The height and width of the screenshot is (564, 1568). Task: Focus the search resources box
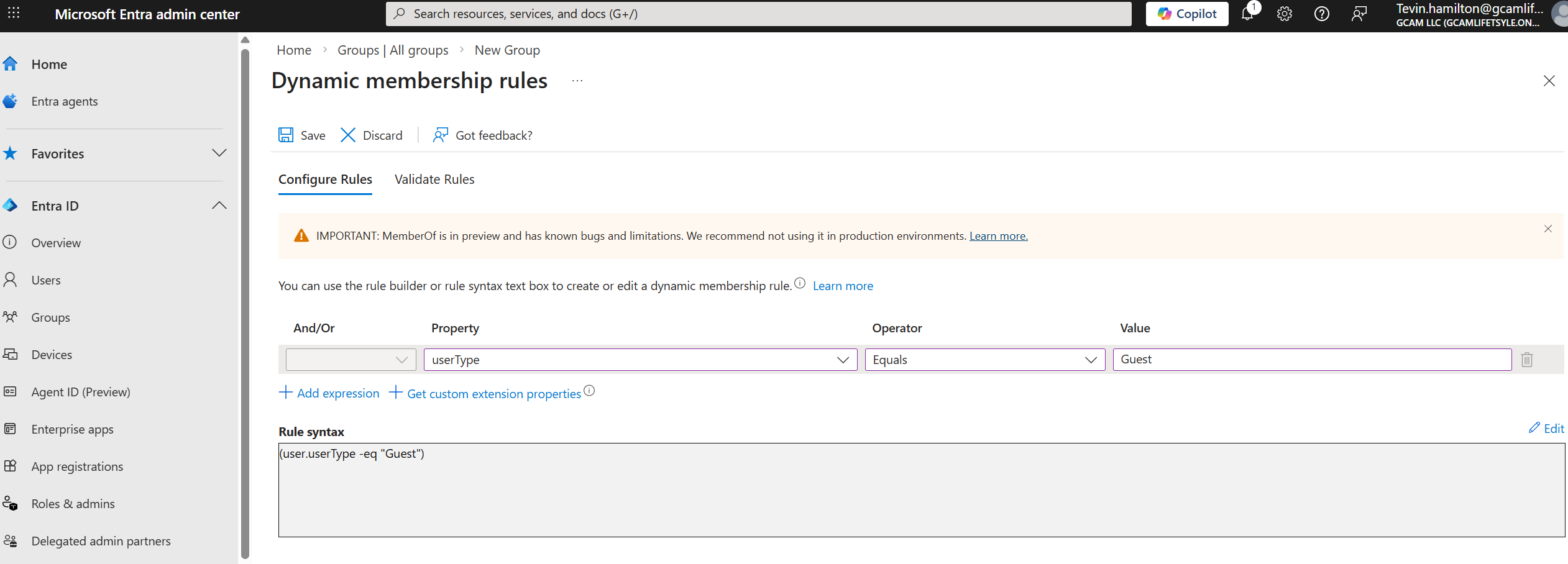point(758,14)
